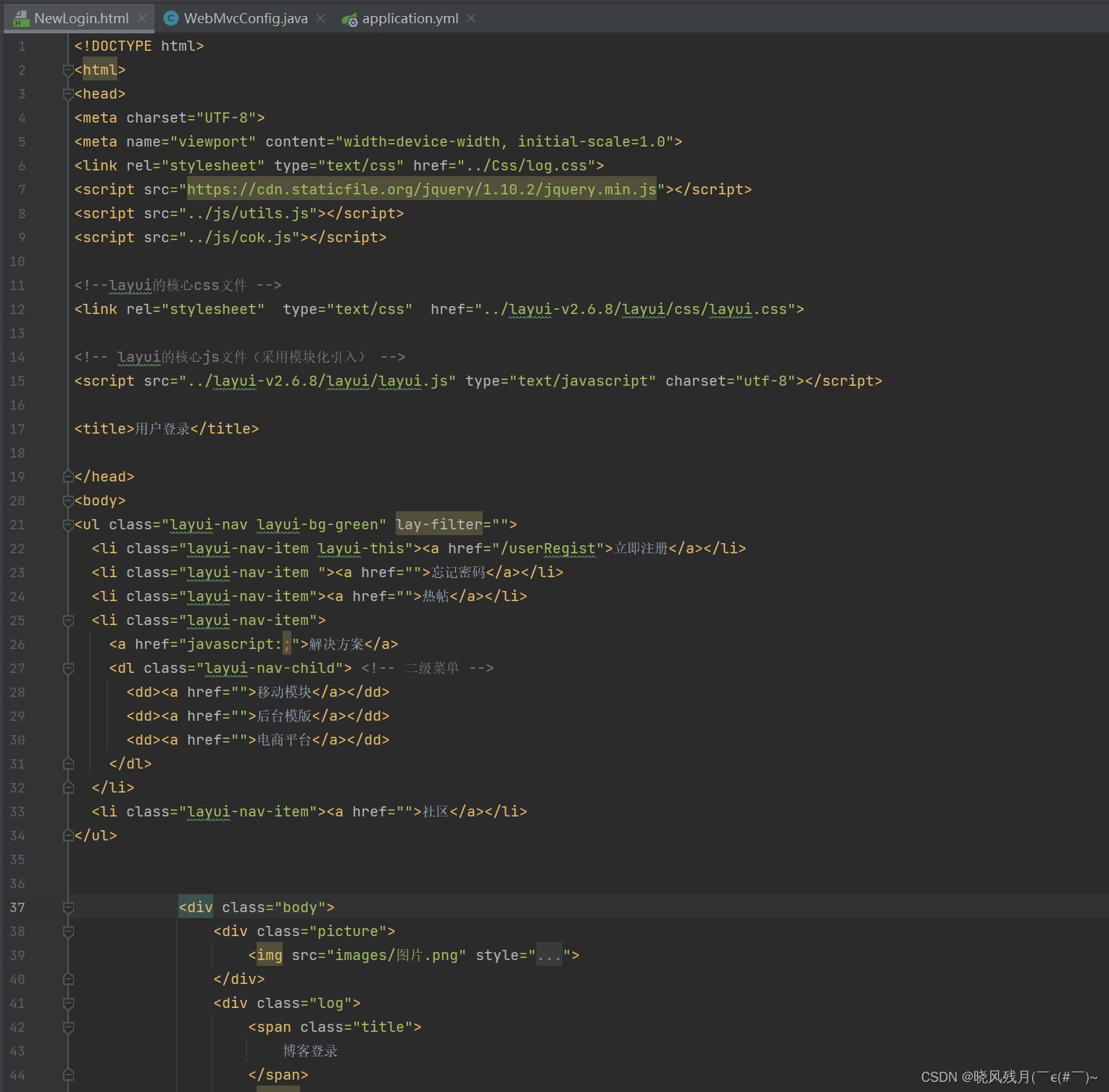Collapse the head tag fold on line 3
This screenshot has width=1109, height=1092.
68,94
